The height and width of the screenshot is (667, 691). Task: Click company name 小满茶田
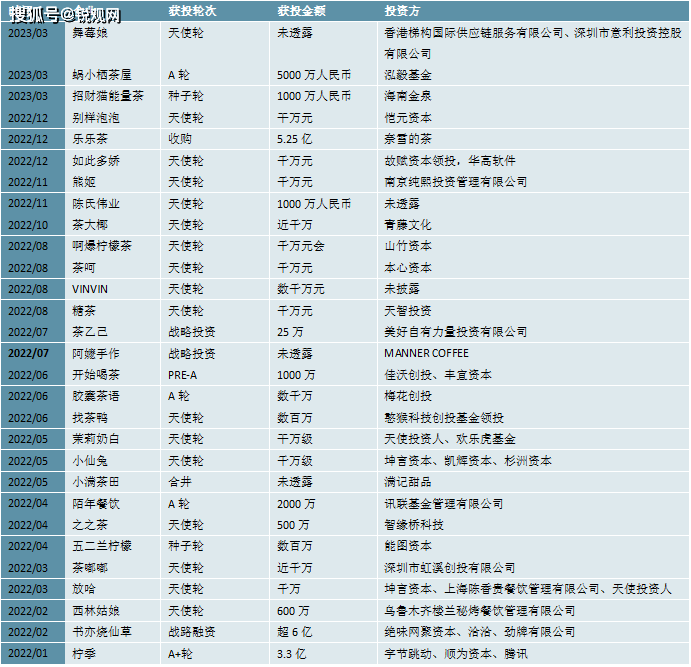click(96, 482)
